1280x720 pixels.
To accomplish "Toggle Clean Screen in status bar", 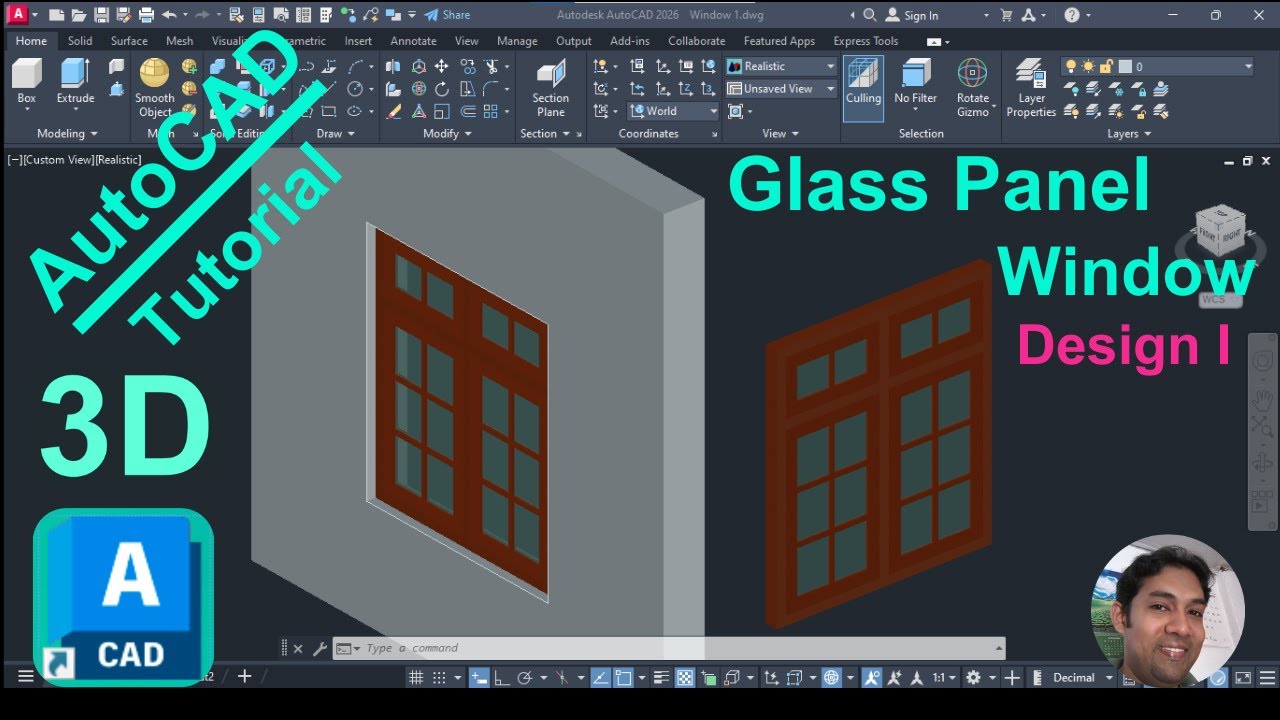I will [1242, 678].
